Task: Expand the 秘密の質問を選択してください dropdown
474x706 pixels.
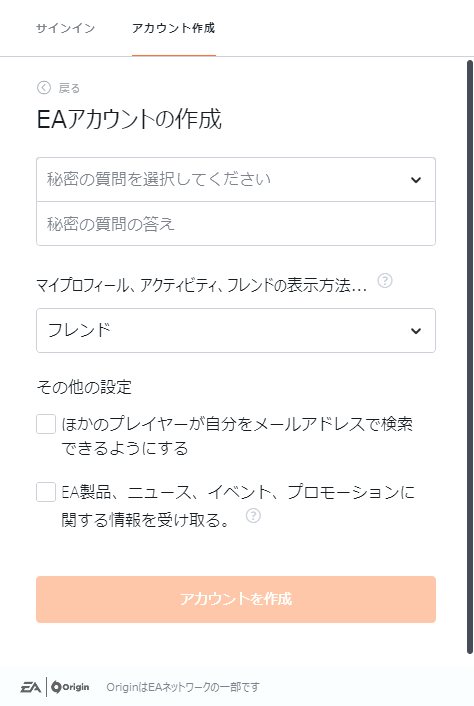Action: tap(236, 180)
